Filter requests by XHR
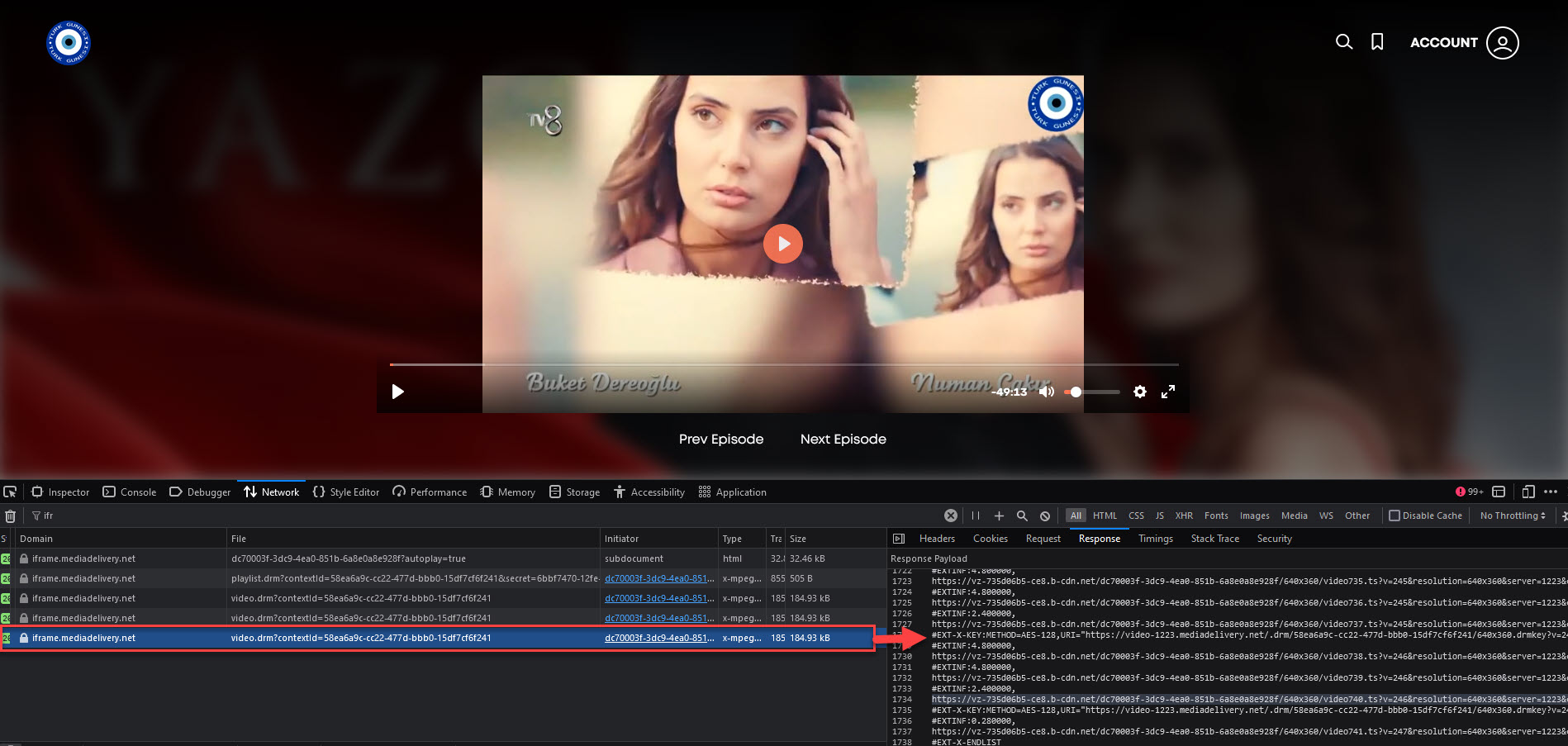Image resolution: width=1568 pixels, height=746 pixels. [x=1184, y=516]
